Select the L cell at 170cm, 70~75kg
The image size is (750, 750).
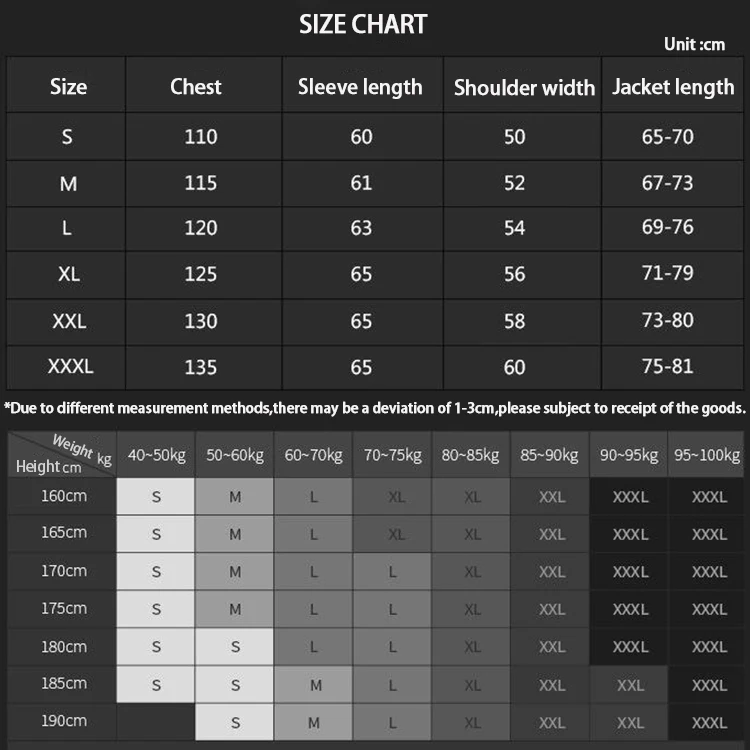392,572
